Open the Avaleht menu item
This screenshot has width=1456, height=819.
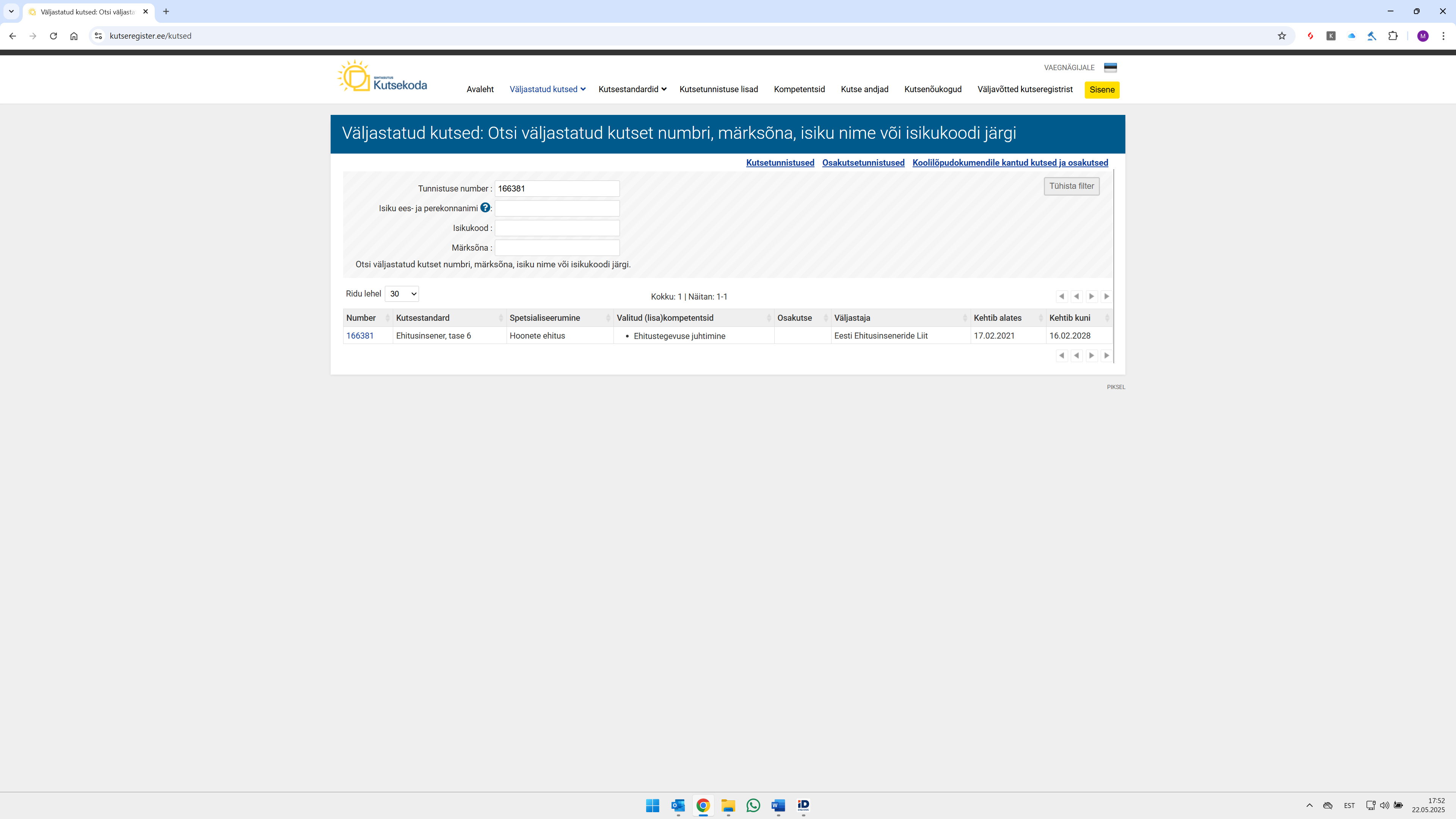(480, 89)
